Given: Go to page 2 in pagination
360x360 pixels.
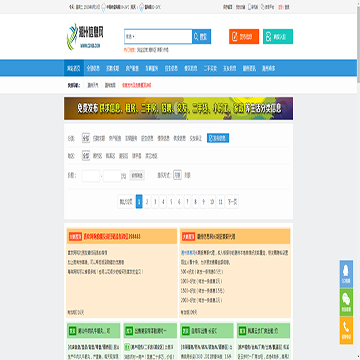Looking at the screenshot, I should [x=147, y=202].
